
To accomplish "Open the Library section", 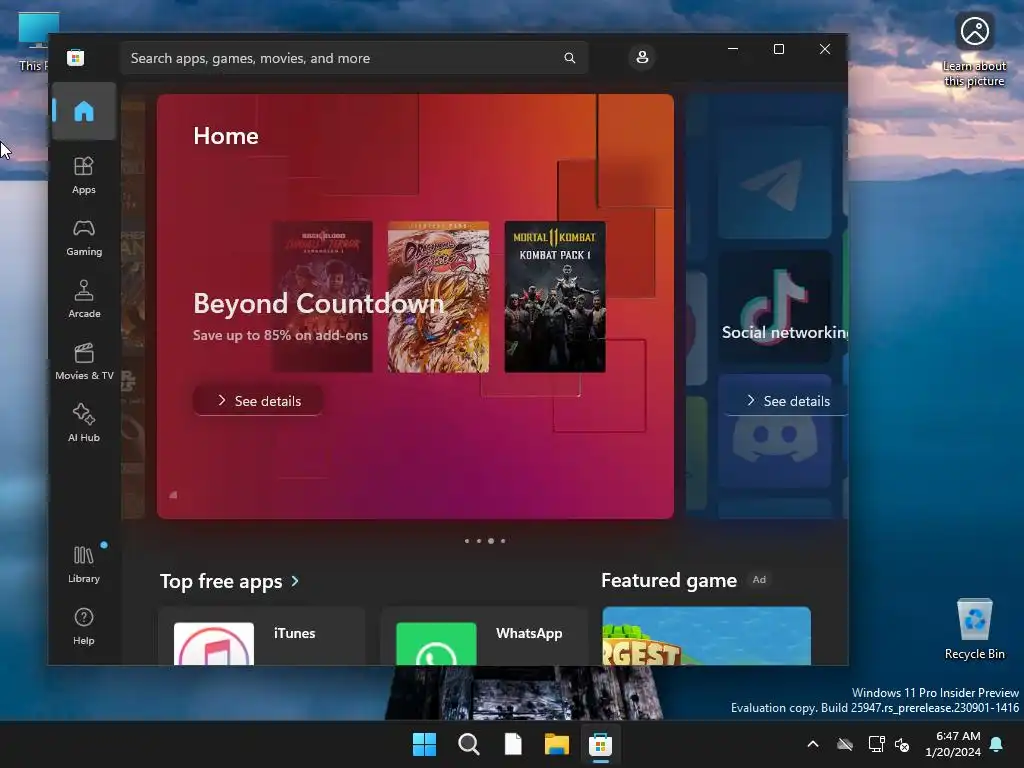I will 84,565.
